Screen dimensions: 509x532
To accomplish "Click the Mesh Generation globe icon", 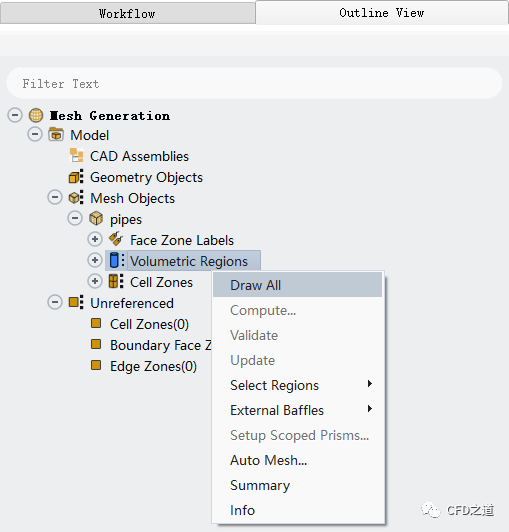I will click(36, 115).
